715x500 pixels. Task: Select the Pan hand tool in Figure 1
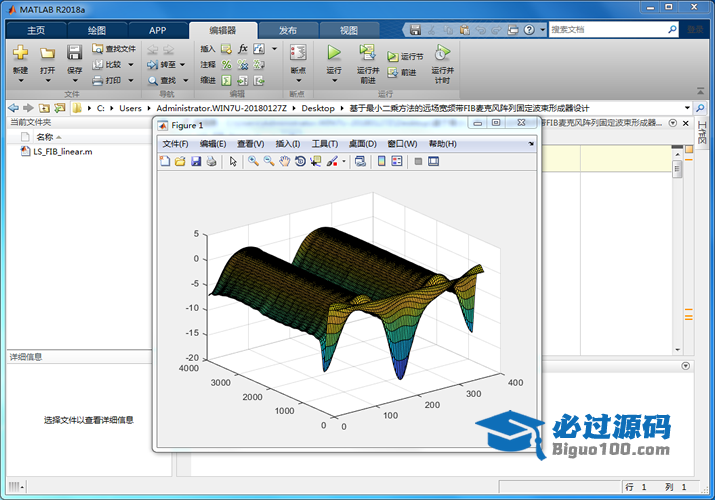coord(285,161)
